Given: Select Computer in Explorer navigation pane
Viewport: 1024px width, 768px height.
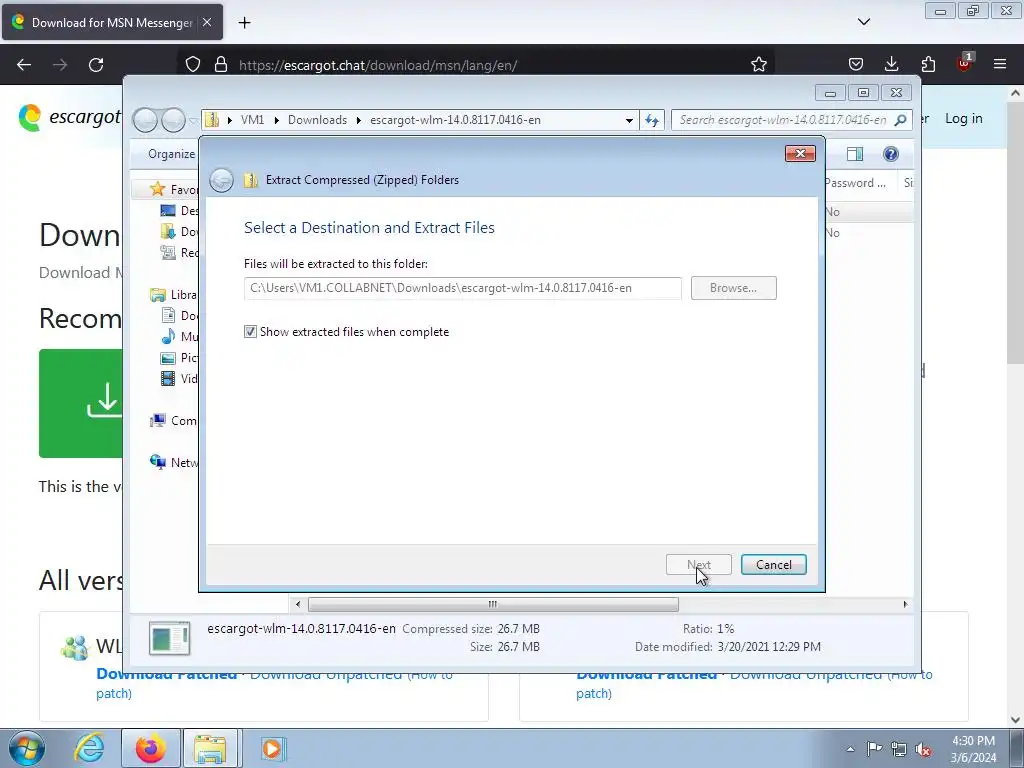Looking at the screenshot, I should [174, 421].
